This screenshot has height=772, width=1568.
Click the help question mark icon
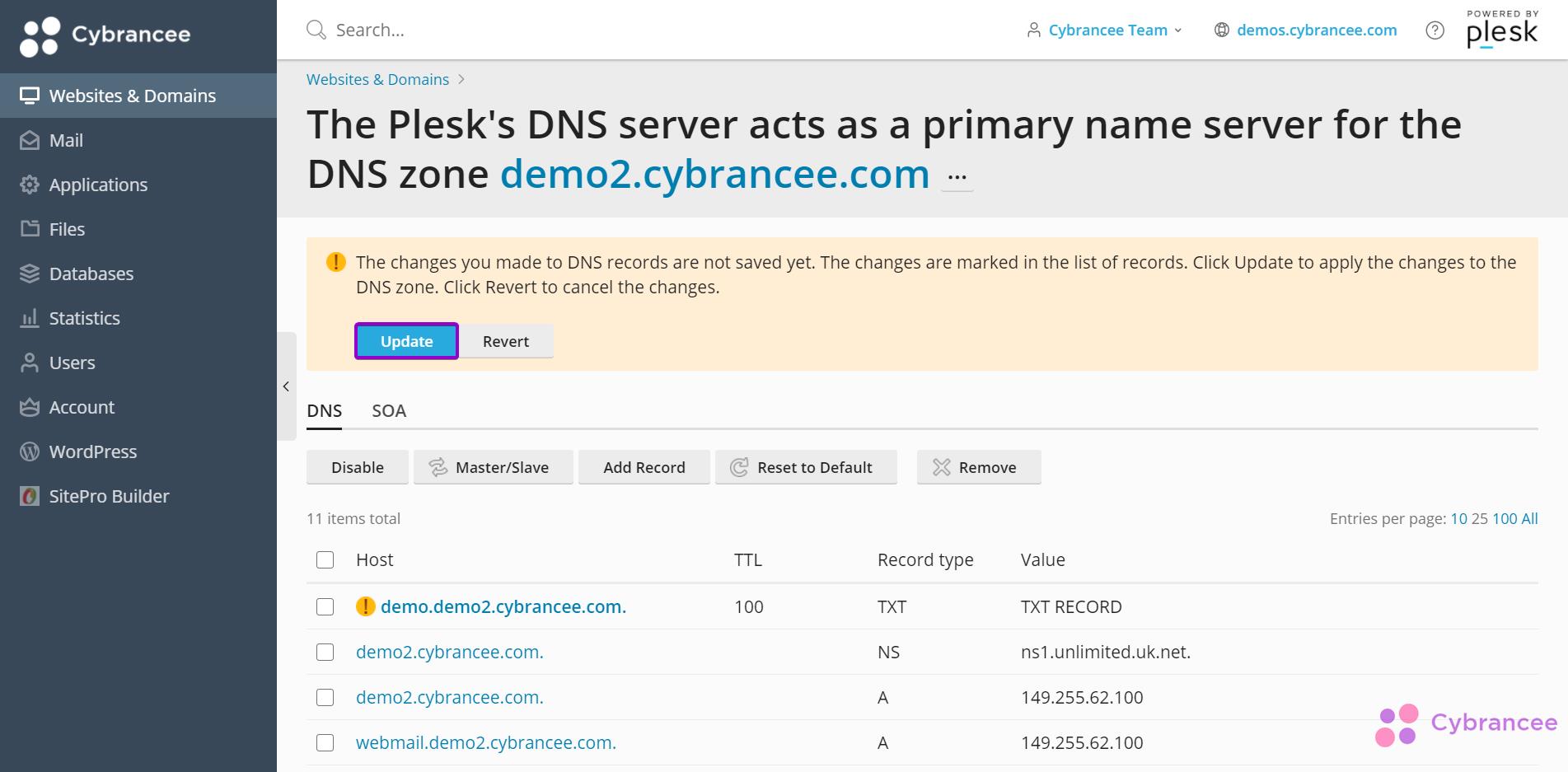[1434, 30]
